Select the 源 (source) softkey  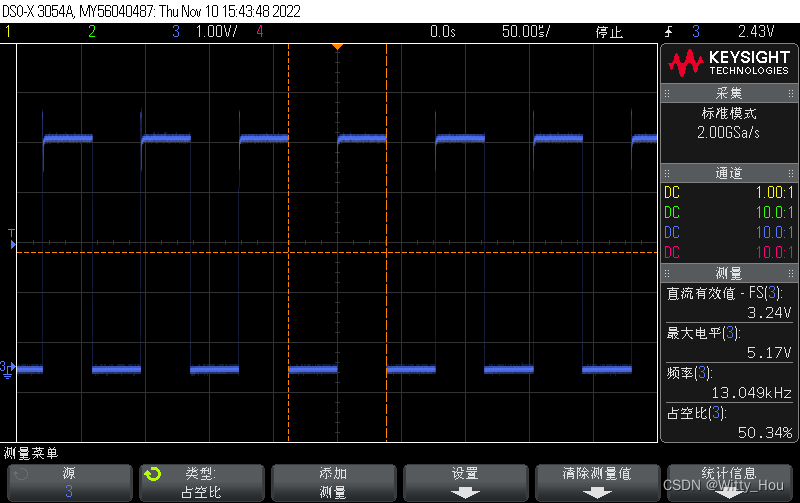point(69,483)
